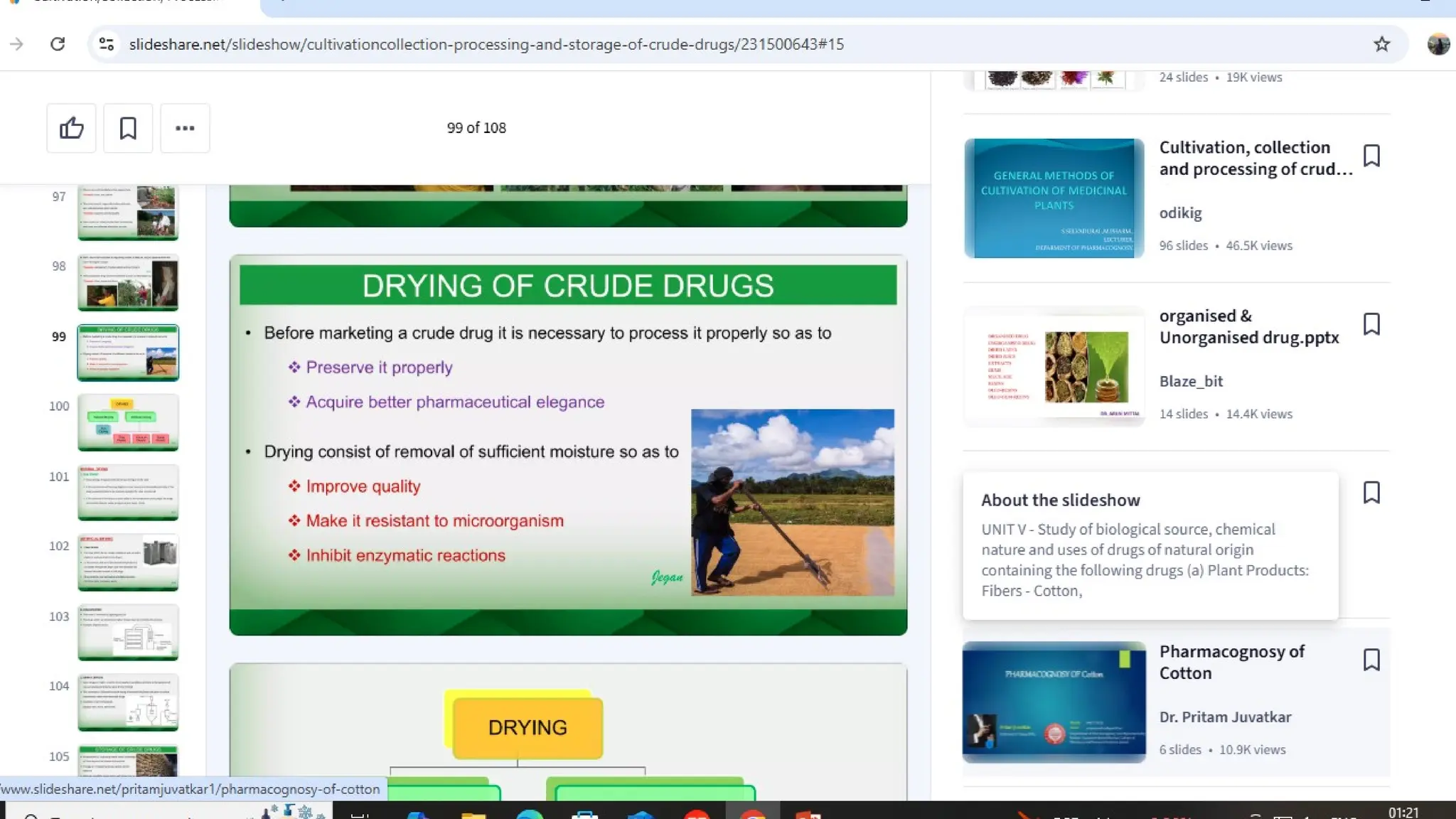The image size is (1456, 819).
Task: View site information icon in address bar
Action: 107,44
